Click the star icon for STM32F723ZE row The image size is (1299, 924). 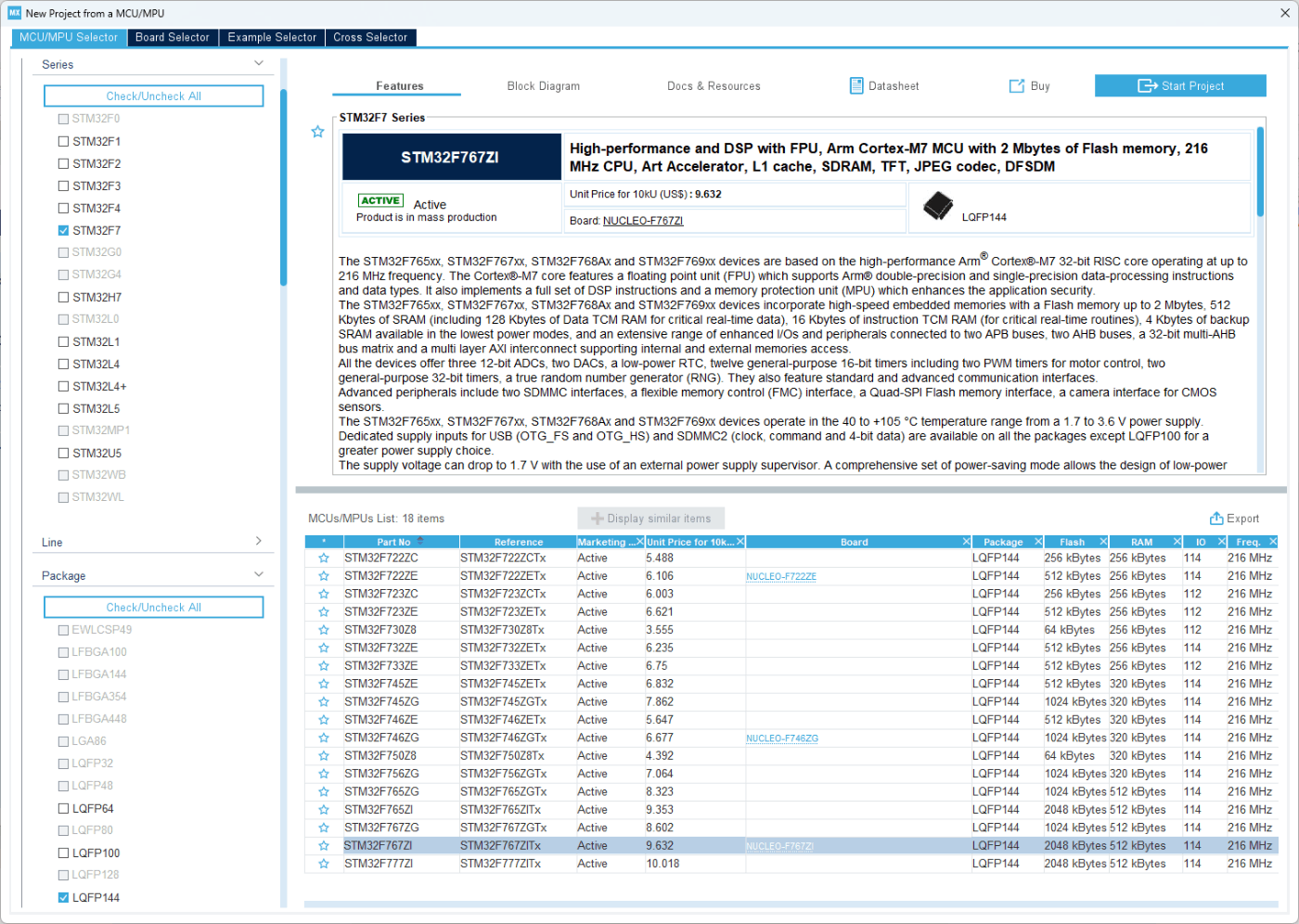tap(324, 612)
